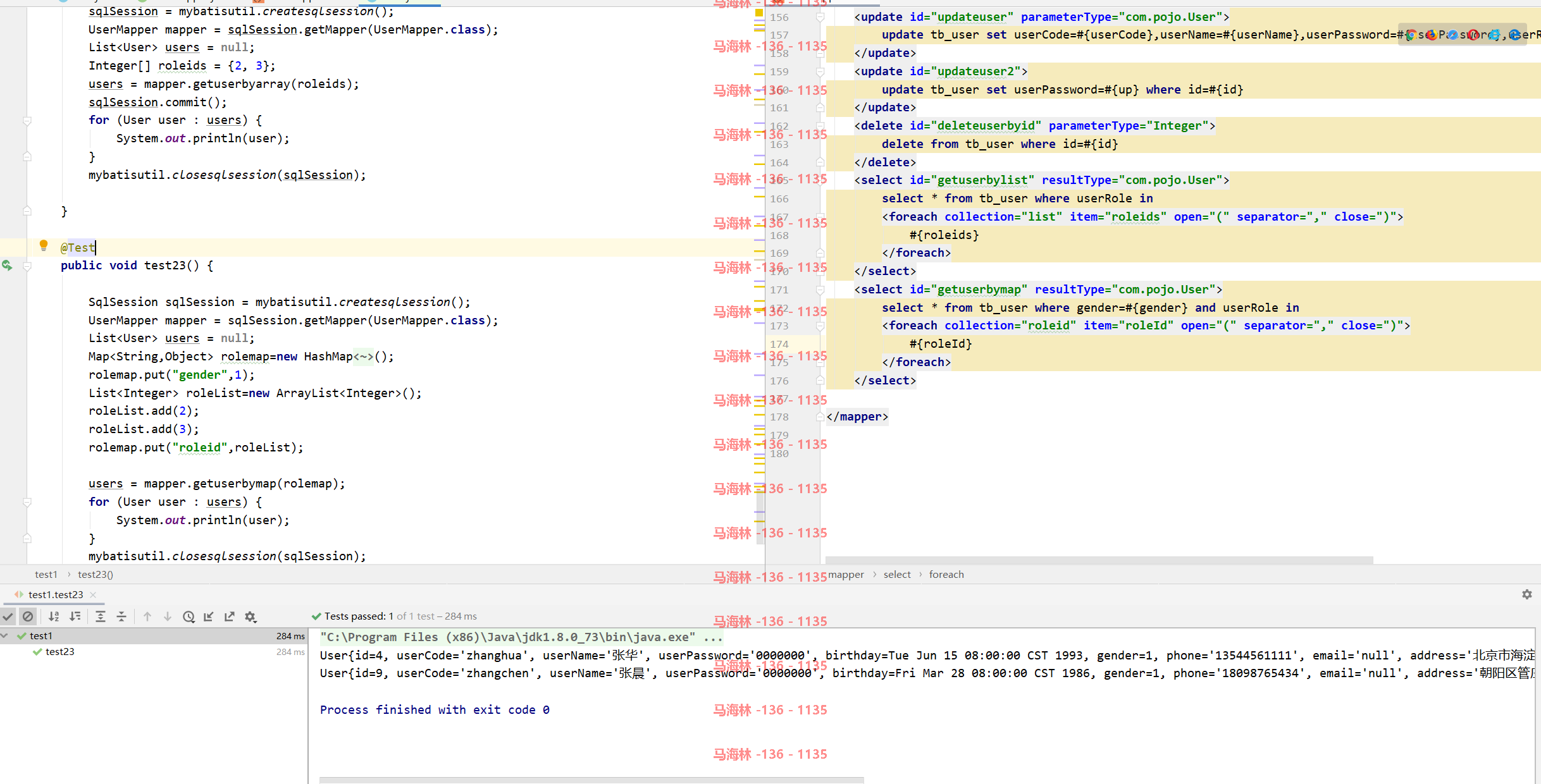Click the "roleid" string in rolemap.put
Image resolution: width=1541 pixels, height=784 pixels.
[x=199, y=448]
